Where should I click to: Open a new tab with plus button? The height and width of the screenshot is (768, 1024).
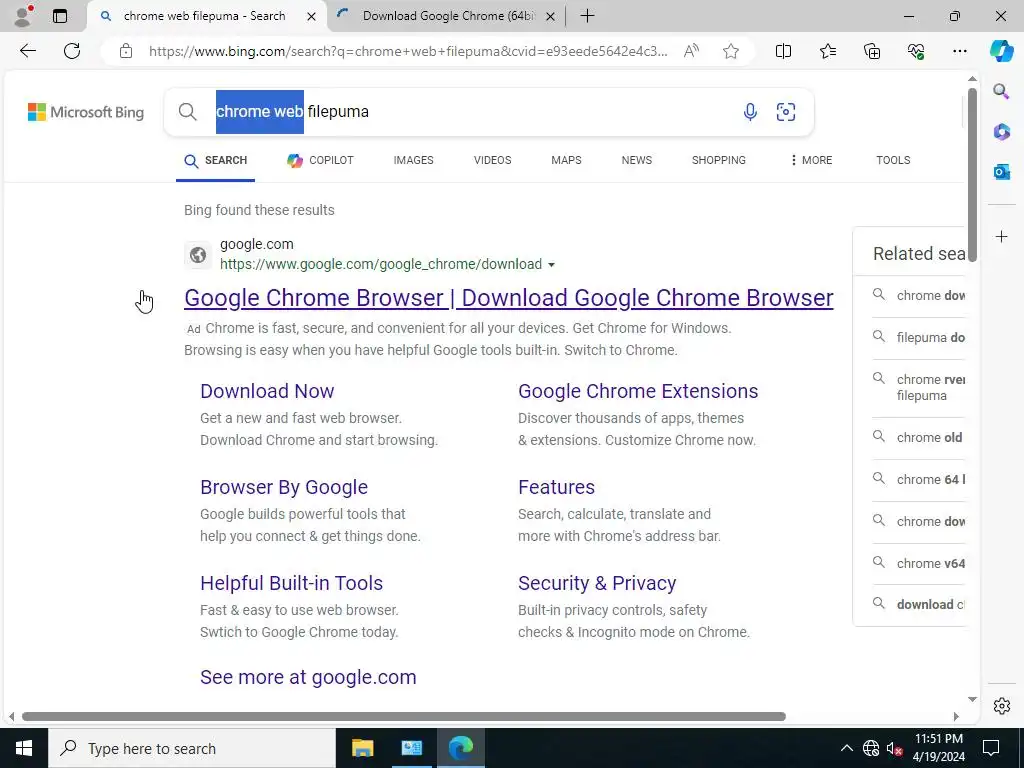point(587,16)
